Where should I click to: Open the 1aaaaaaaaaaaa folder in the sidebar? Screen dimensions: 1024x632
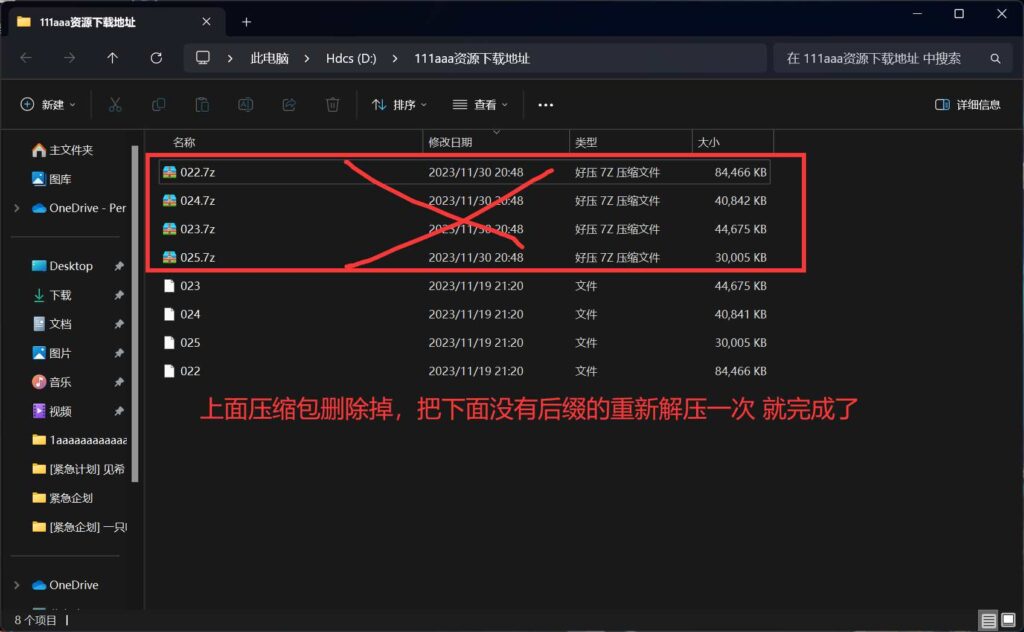click(x=79, y=440)
